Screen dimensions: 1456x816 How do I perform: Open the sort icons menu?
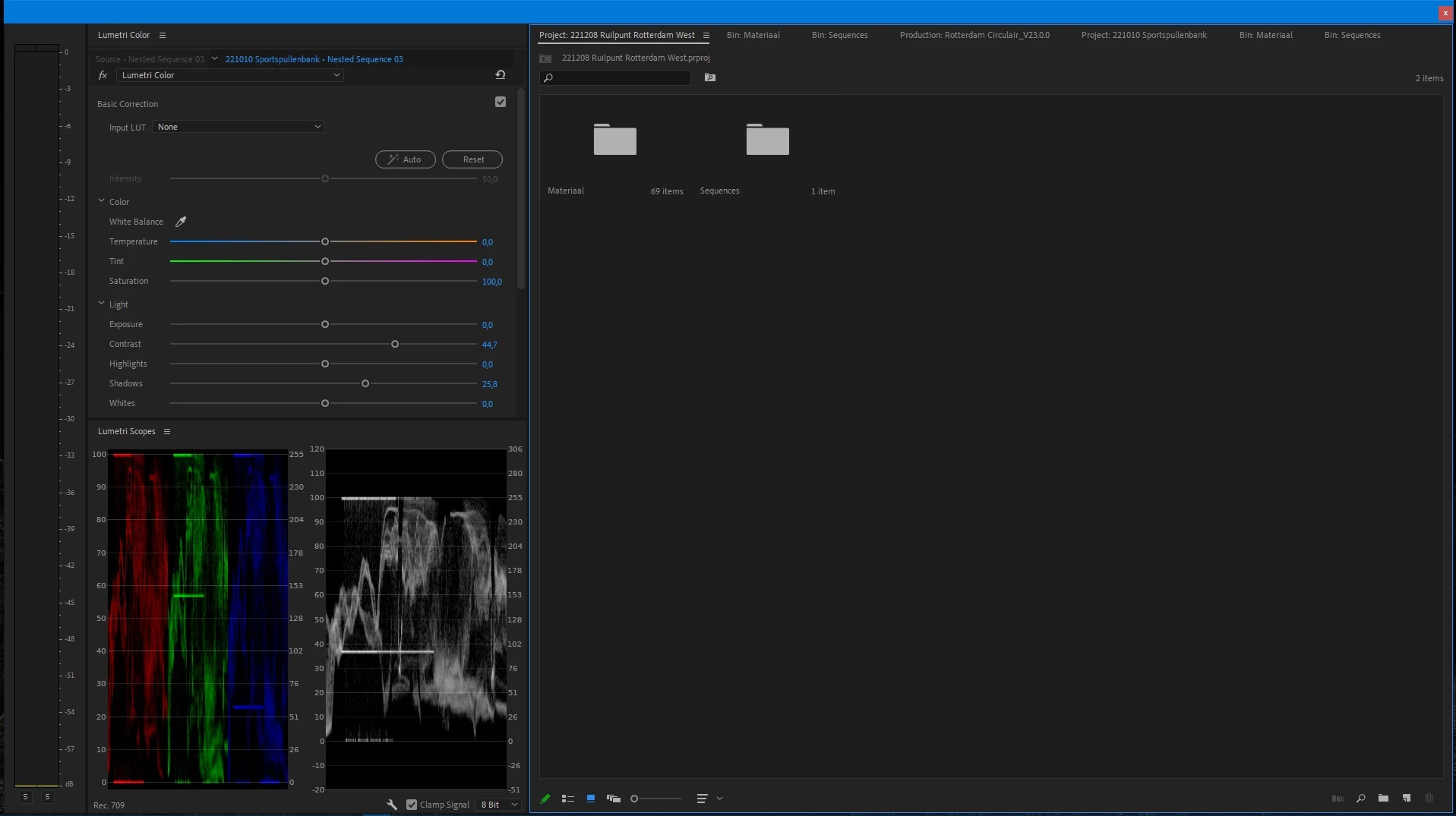[x=702, y=799]
